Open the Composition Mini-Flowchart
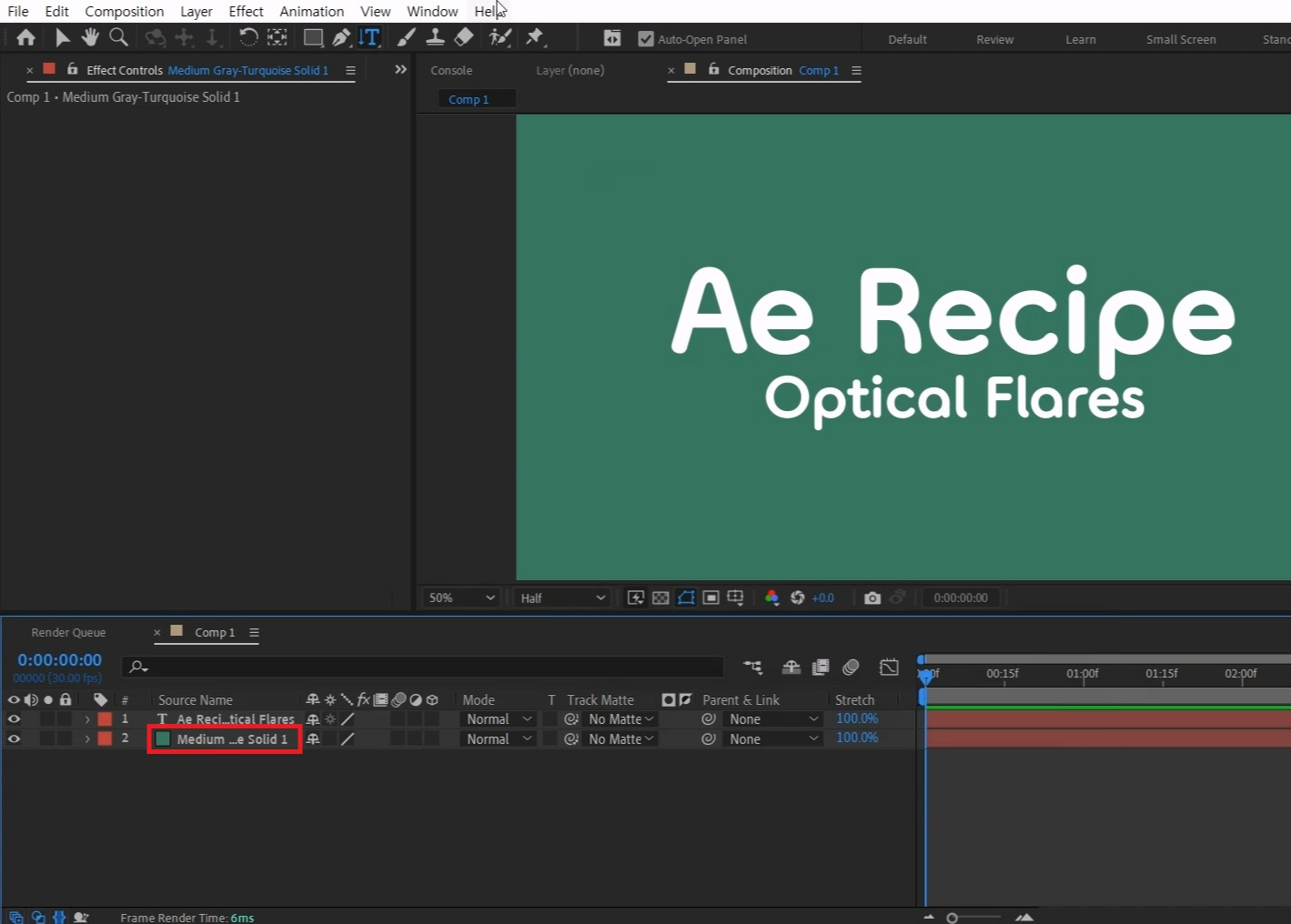 coord(752,667)
